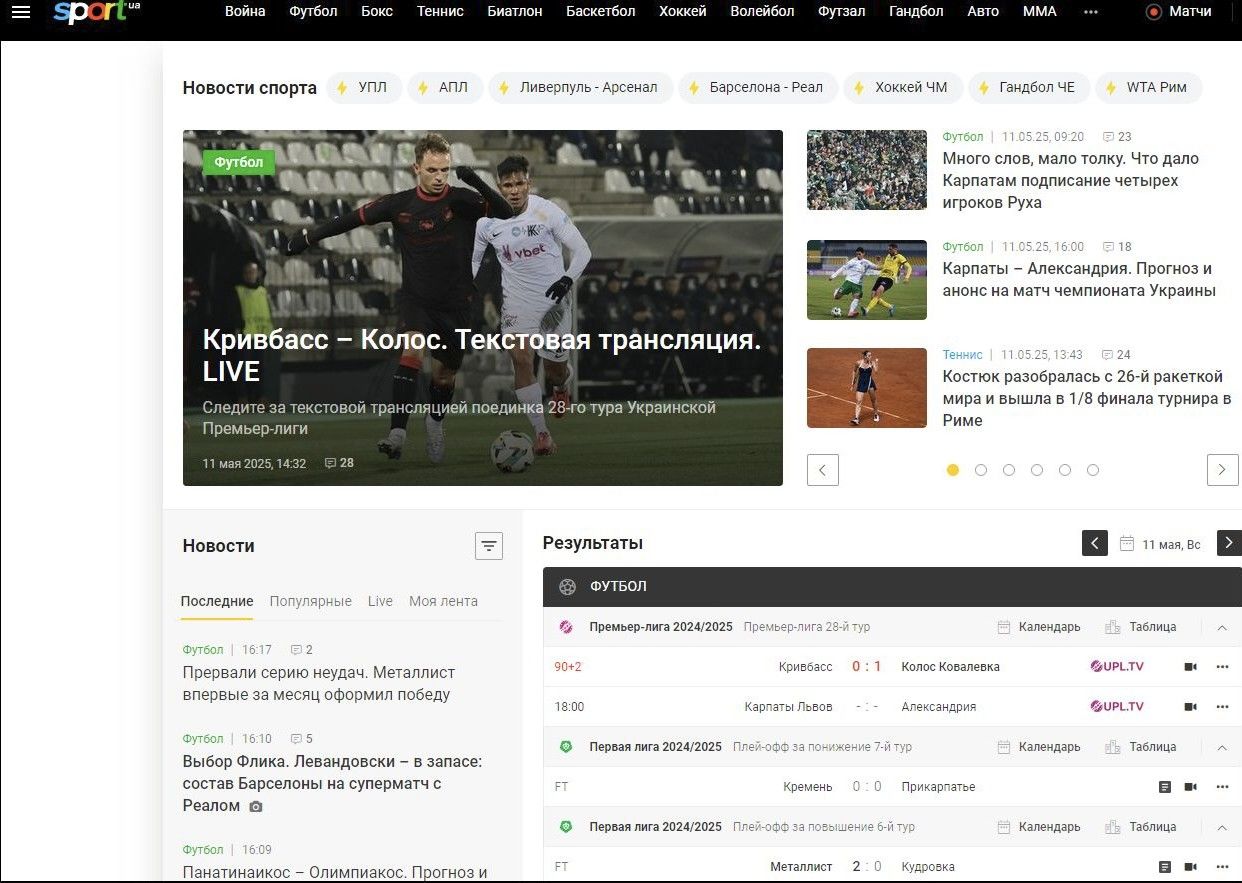The image size is (1242, 883).
Task: Open thumbnail of Карпаты – Александрия preview
Action: (x=867, y=280)
